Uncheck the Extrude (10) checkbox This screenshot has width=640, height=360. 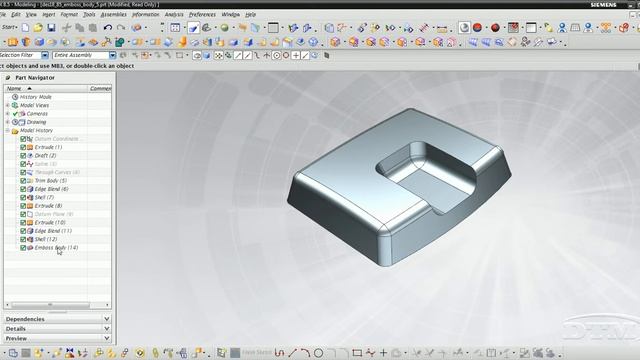coord(23,222)
